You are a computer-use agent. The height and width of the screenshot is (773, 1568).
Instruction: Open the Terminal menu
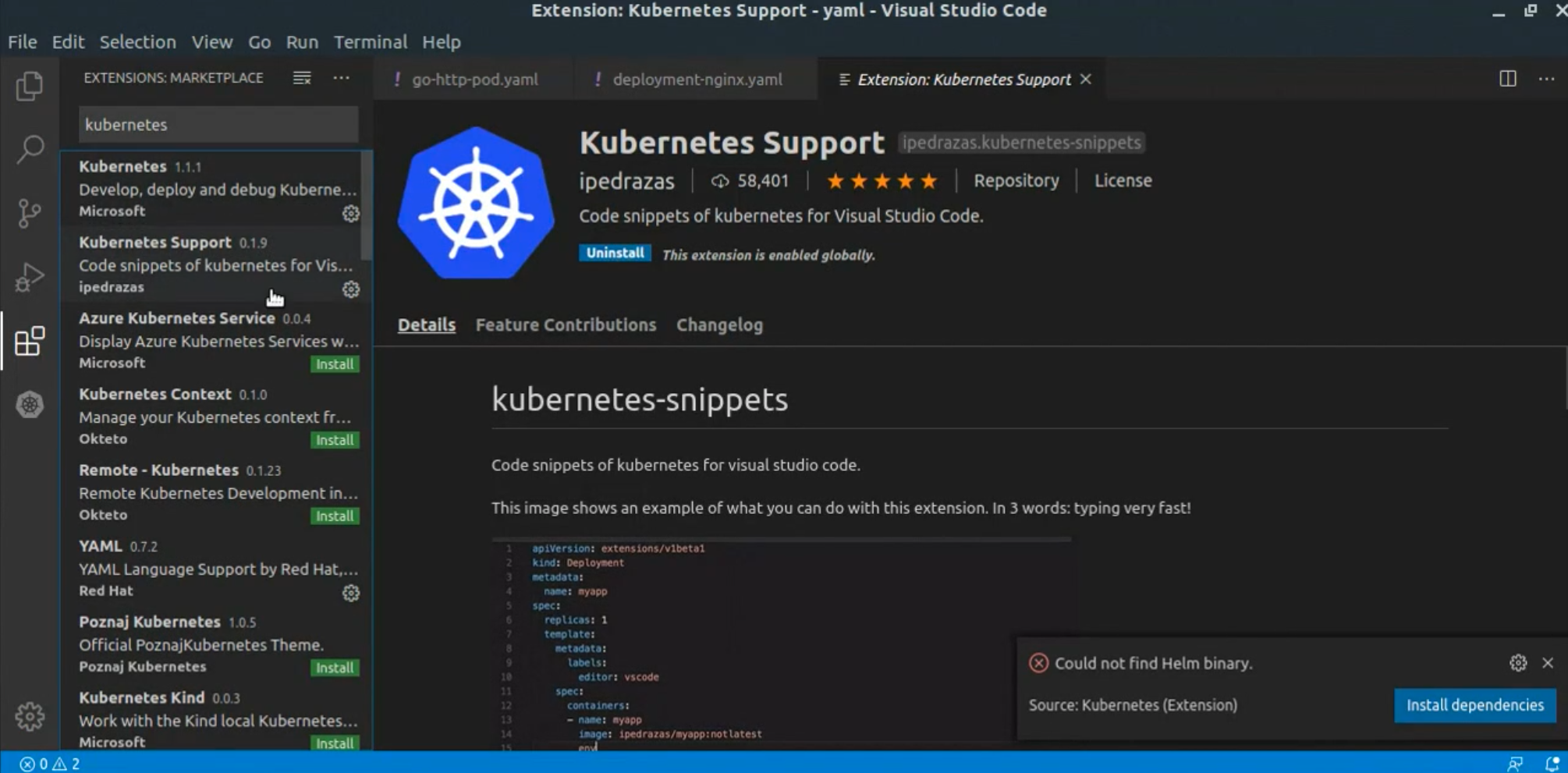(371, 42)
